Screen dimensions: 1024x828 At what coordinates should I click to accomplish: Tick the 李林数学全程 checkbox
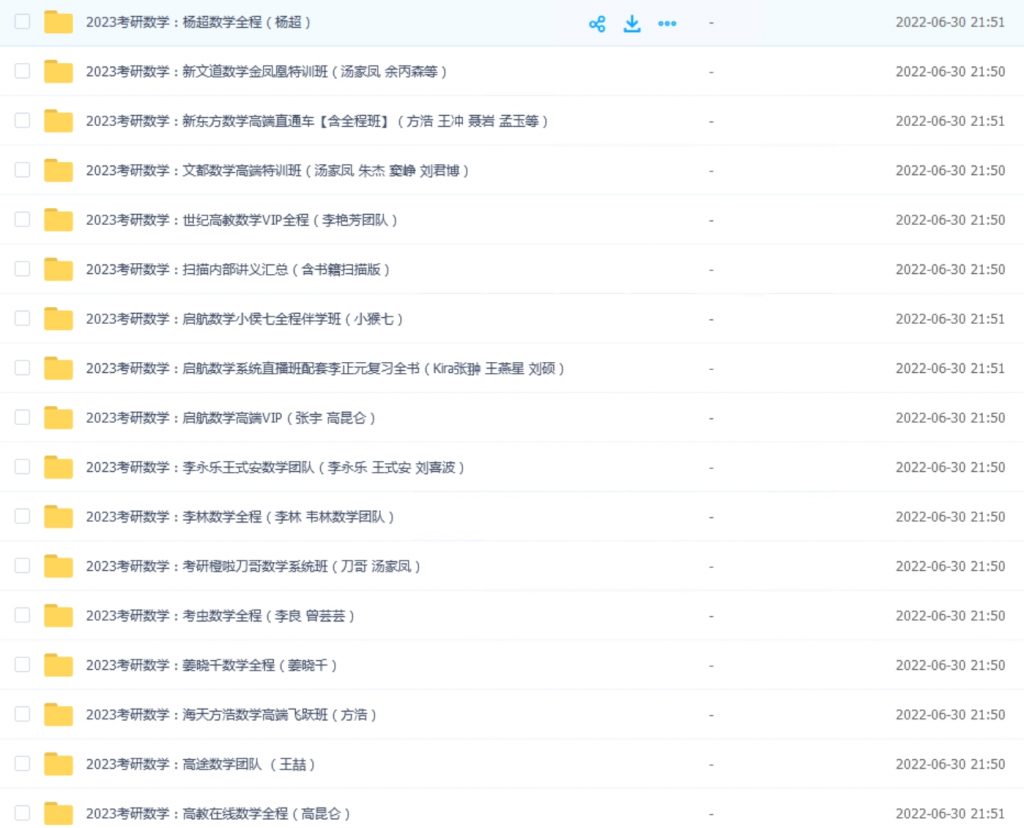(22, 516)
